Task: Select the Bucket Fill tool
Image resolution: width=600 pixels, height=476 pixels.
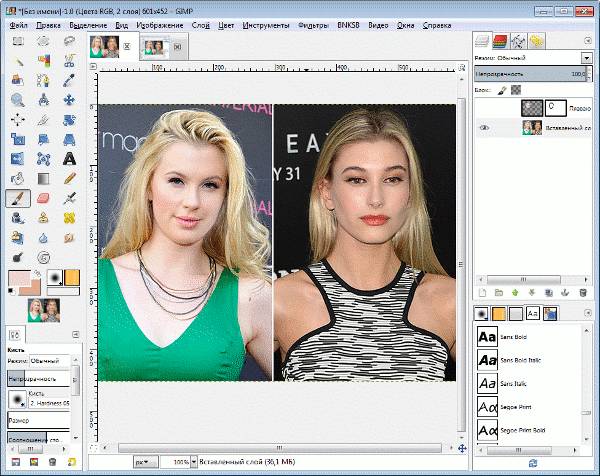Action: point(18,179)
